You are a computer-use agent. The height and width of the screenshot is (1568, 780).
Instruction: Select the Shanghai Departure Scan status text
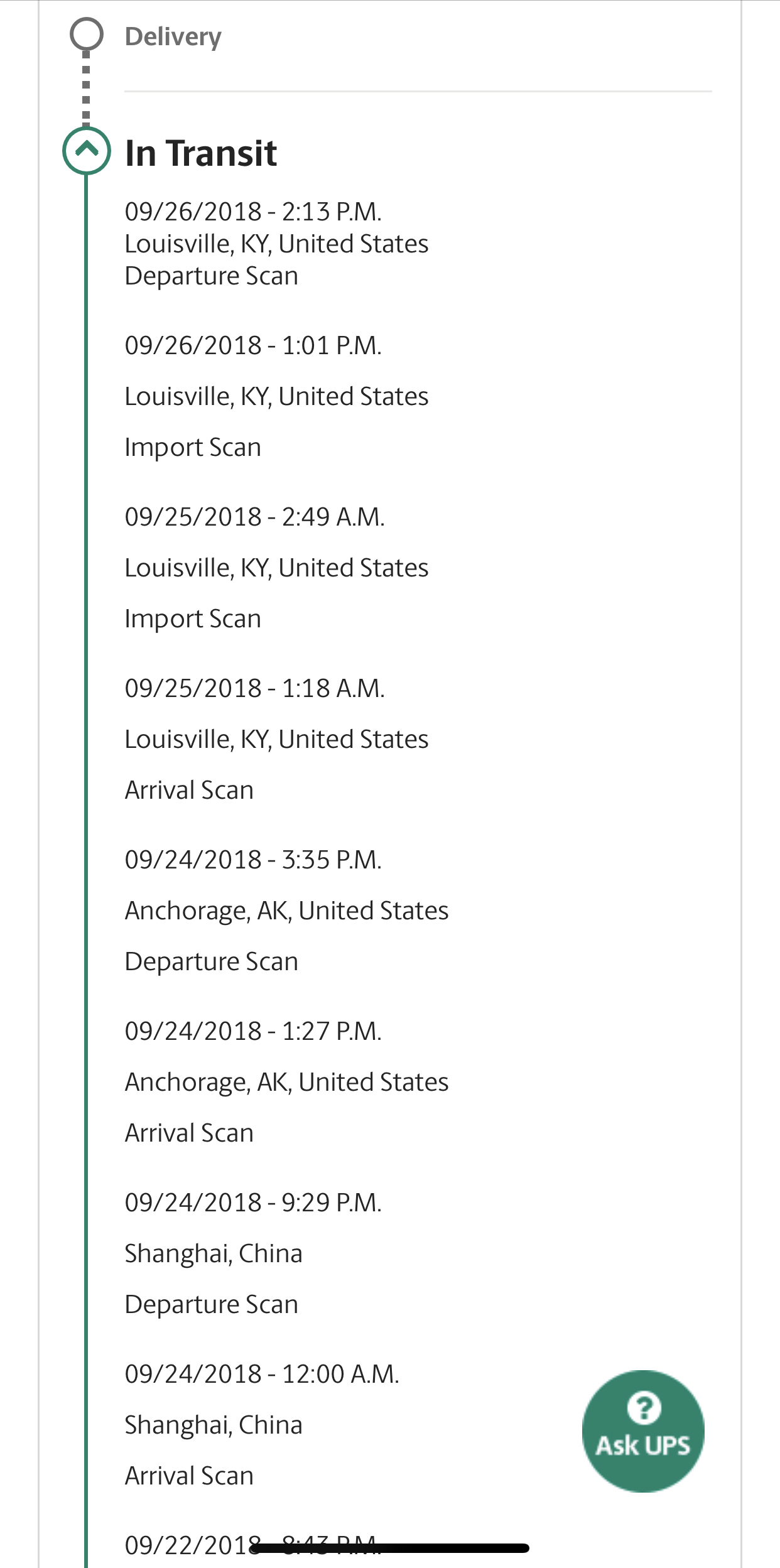click(211, 1304)
